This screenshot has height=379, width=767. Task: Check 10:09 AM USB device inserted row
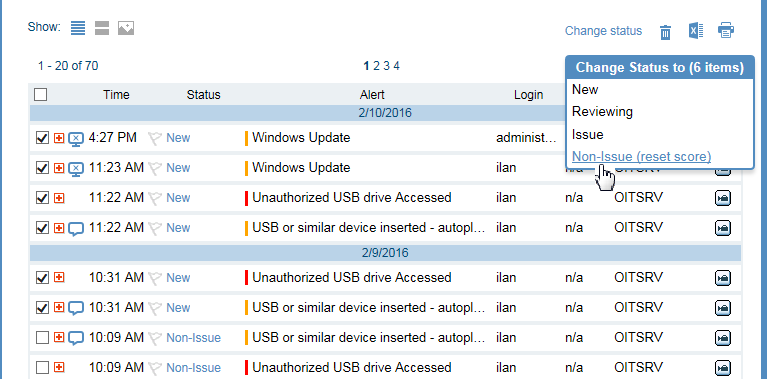[x=43, y=337]
